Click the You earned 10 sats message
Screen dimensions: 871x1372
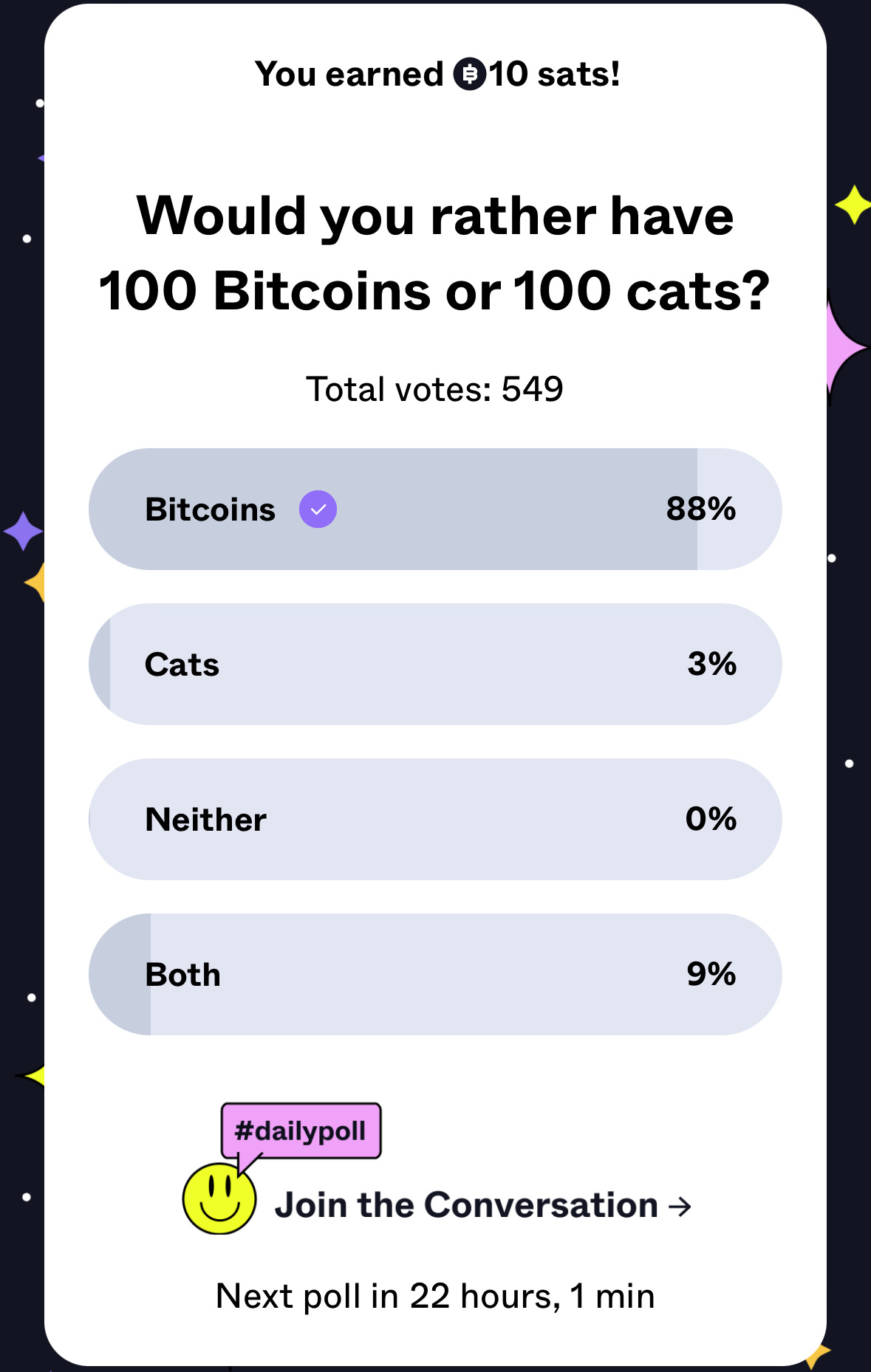pyautogui.click(x=436, y=74)
